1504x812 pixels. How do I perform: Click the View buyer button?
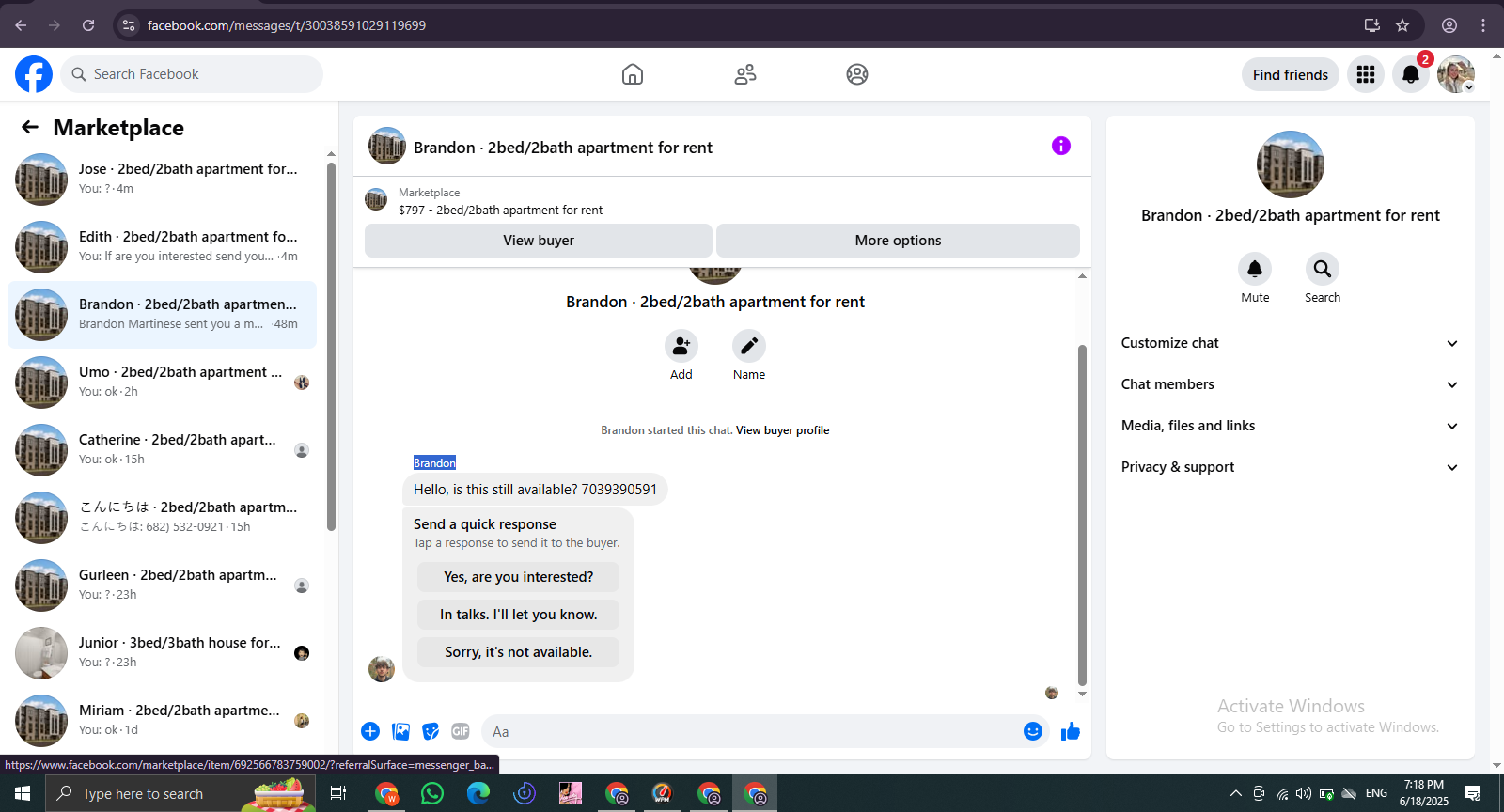pos(539,241)
